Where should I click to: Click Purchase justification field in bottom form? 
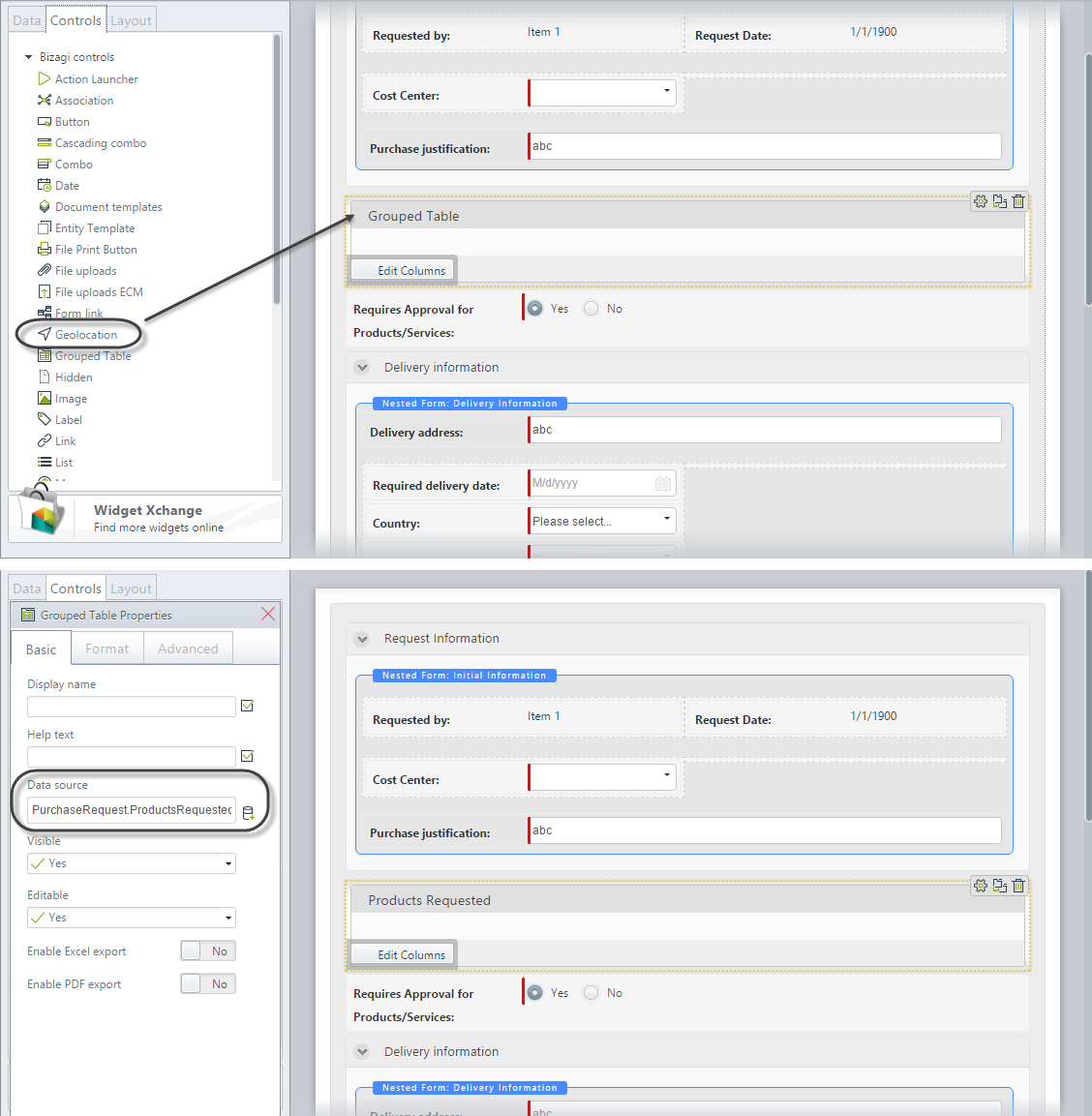coord(765,829)
